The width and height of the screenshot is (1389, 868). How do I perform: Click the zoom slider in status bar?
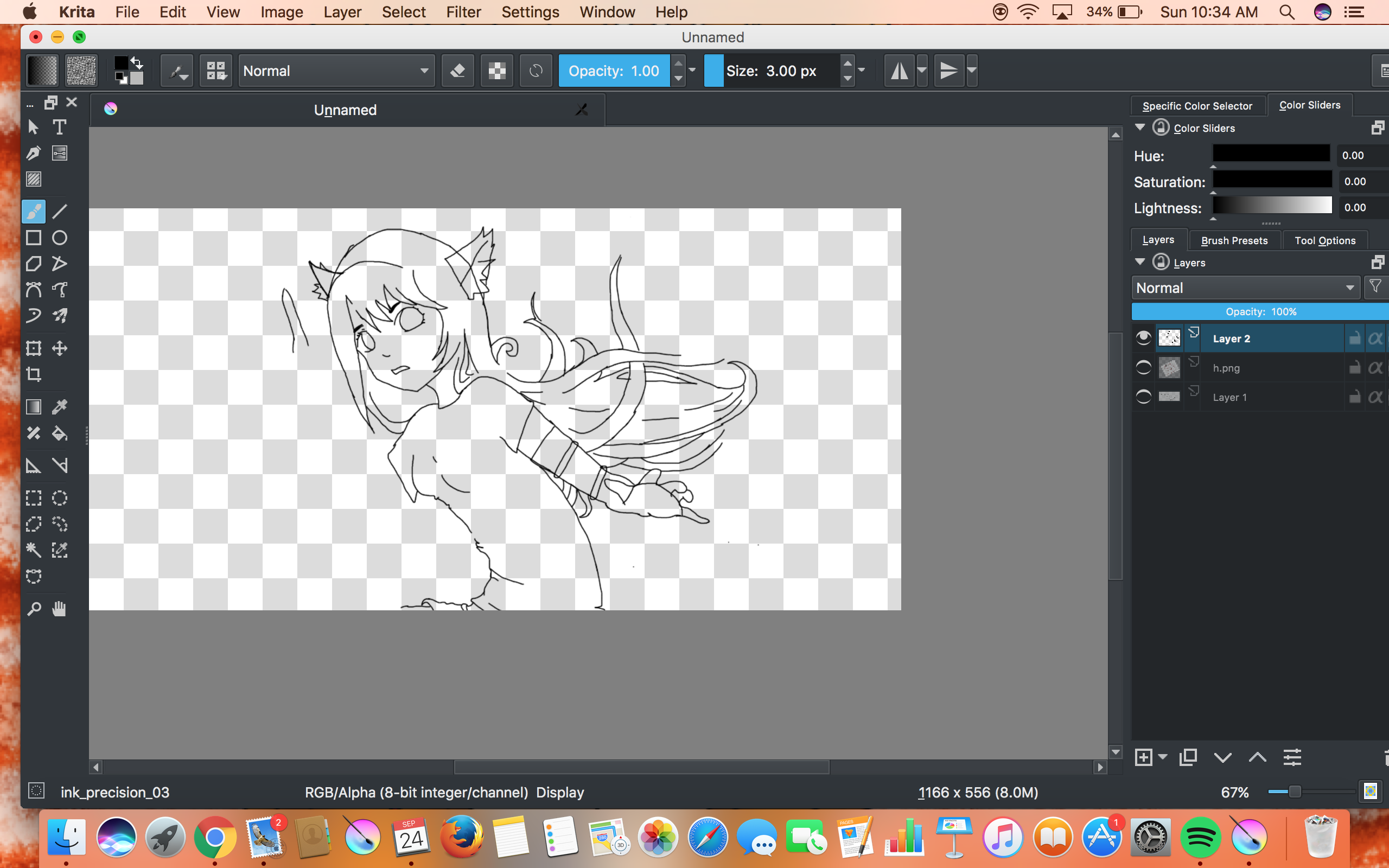click(1311, 792)
